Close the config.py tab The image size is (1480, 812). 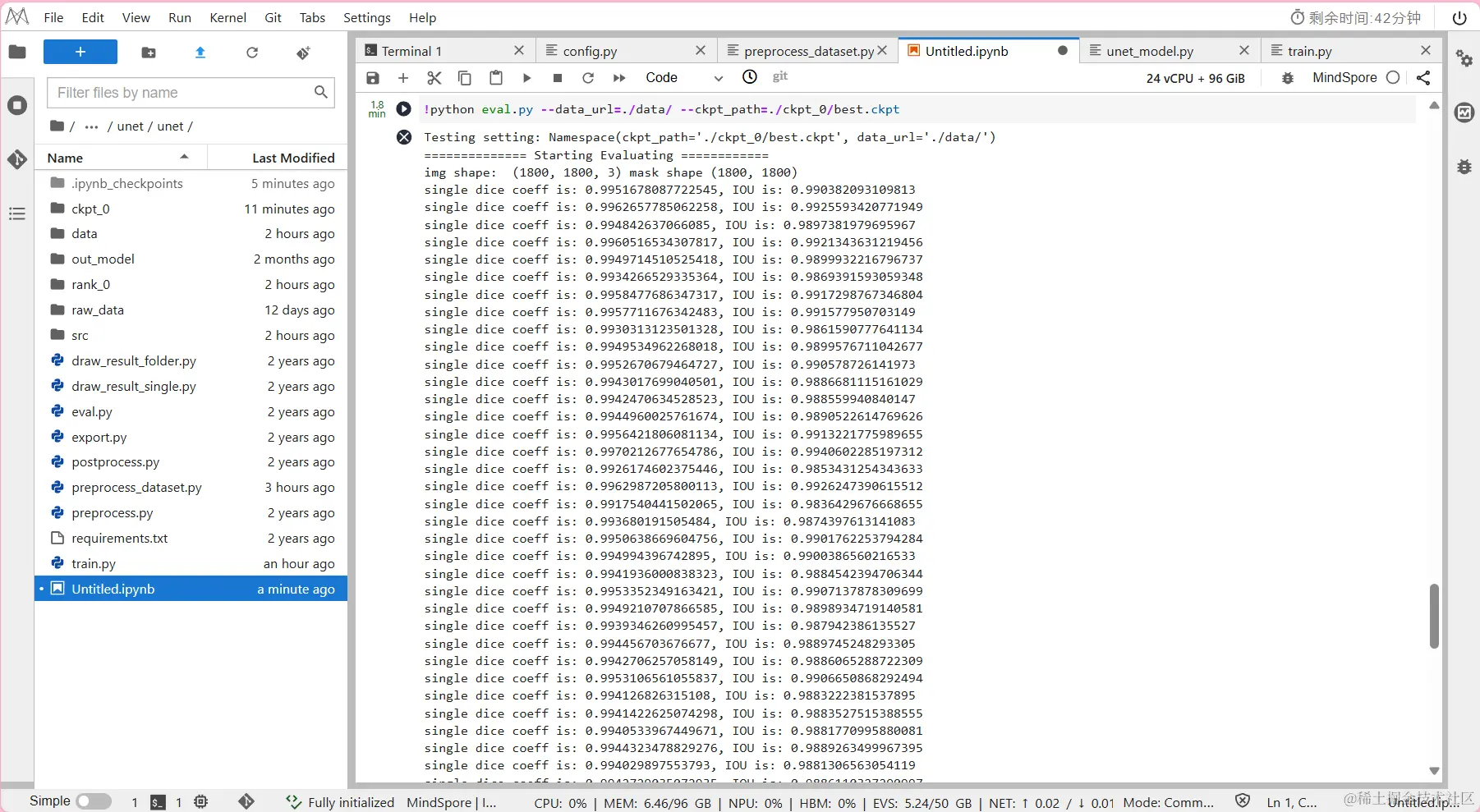click(x=701, y=51)
